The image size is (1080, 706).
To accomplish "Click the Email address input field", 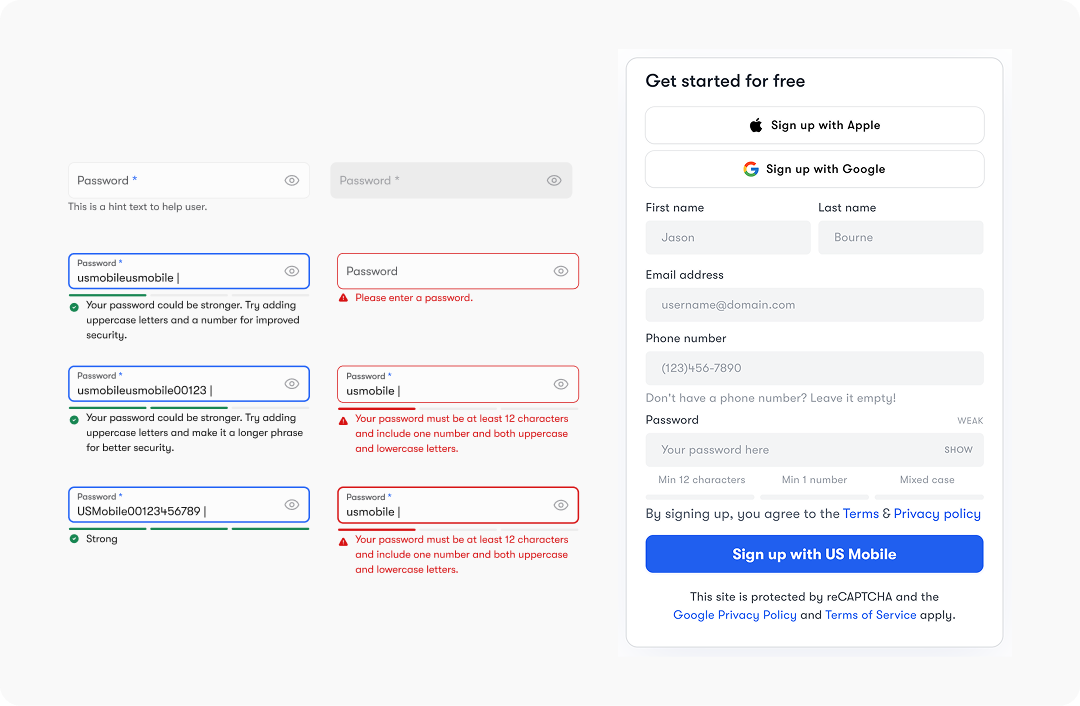I will (x=814, y=304).
